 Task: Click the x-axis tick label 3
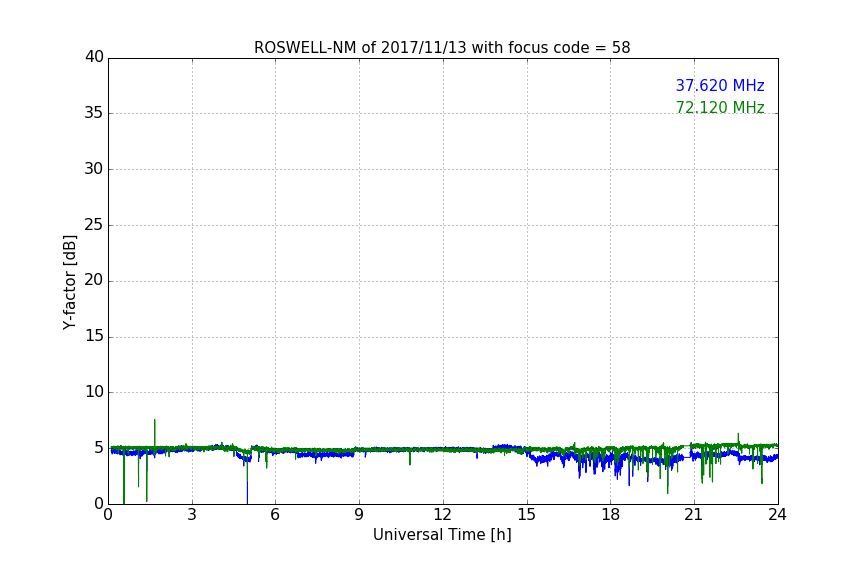point(192,515)
